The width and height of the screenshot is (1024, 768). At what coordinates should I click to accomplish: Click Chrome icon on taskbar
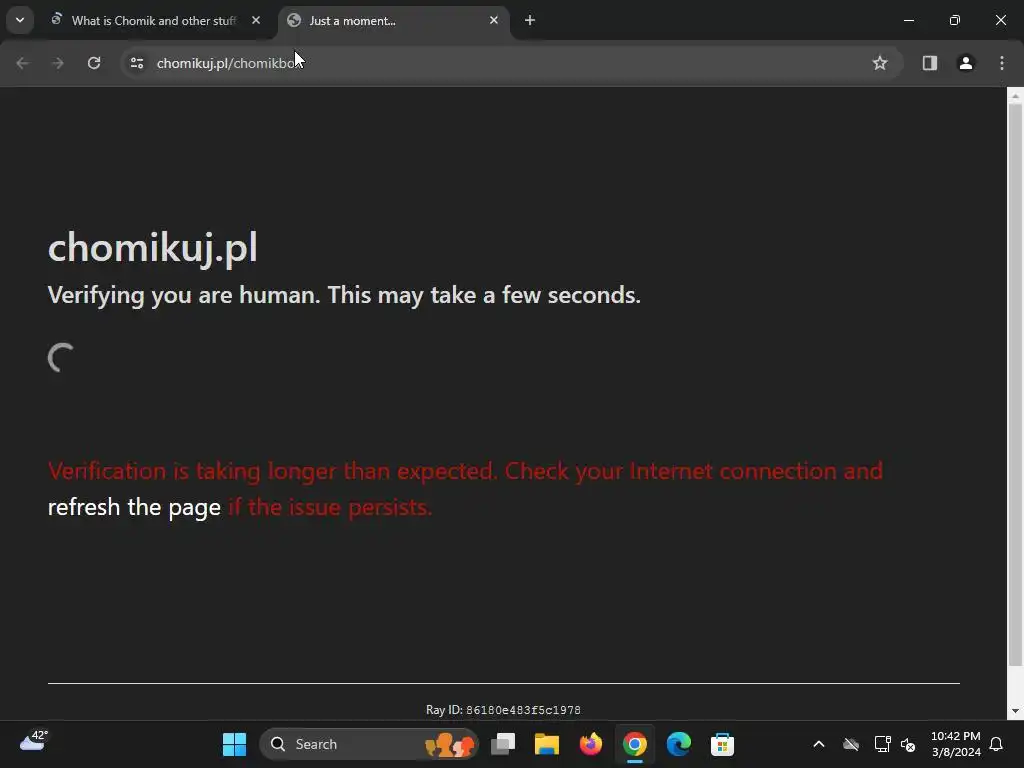(634, 744)
